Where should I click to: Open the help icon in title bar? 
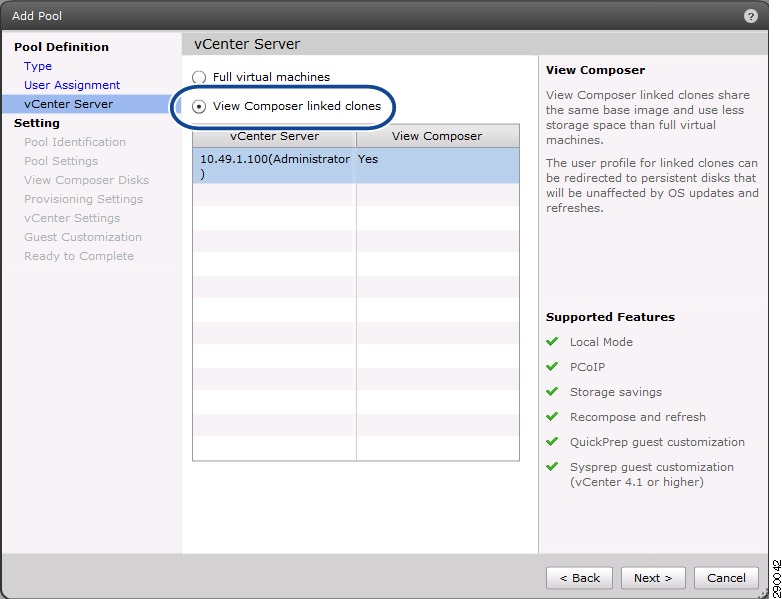click(x=750, y=16)
